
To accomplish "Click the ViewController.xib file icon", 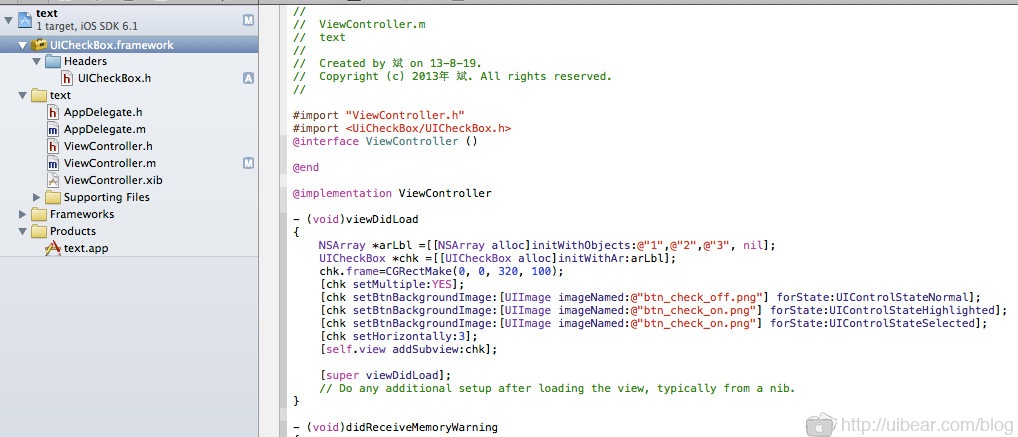I will coord(54,180).
